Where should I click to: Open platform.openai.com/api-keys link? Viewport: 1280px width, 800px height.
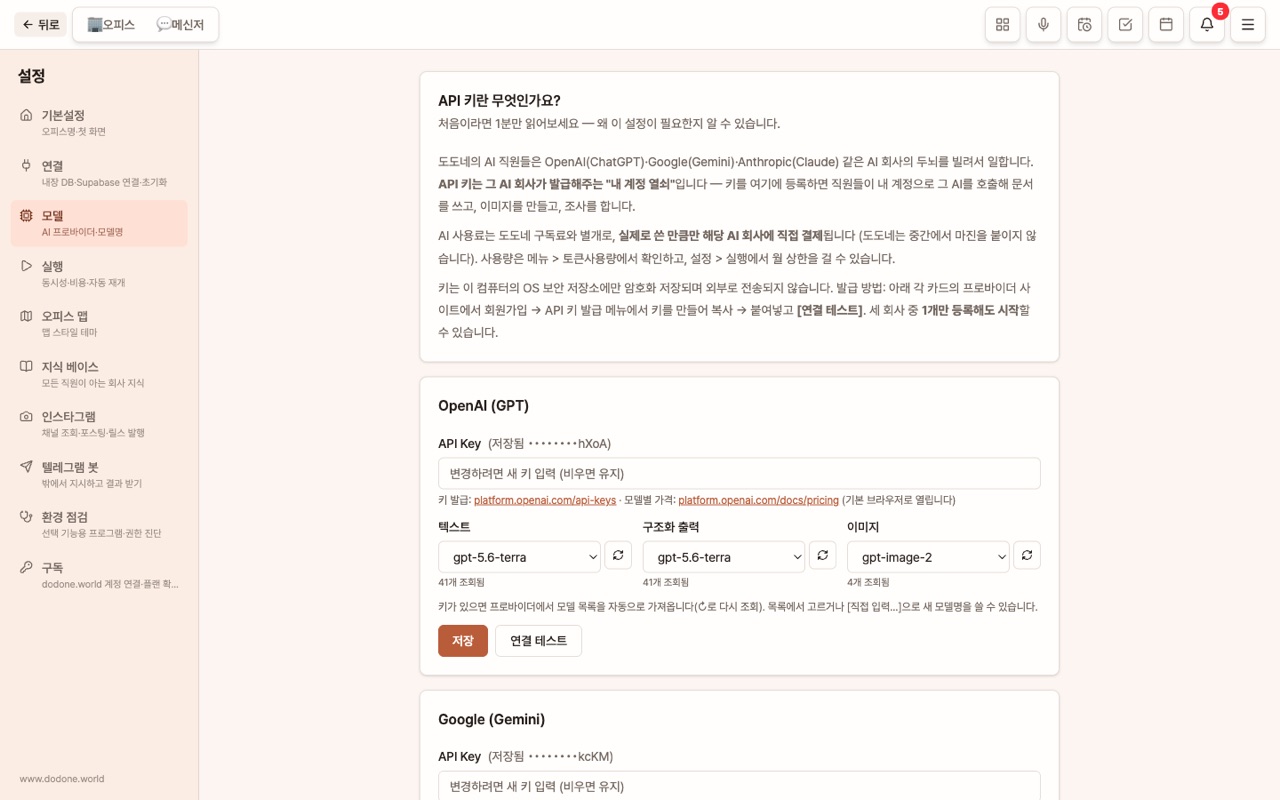point(545,500)
